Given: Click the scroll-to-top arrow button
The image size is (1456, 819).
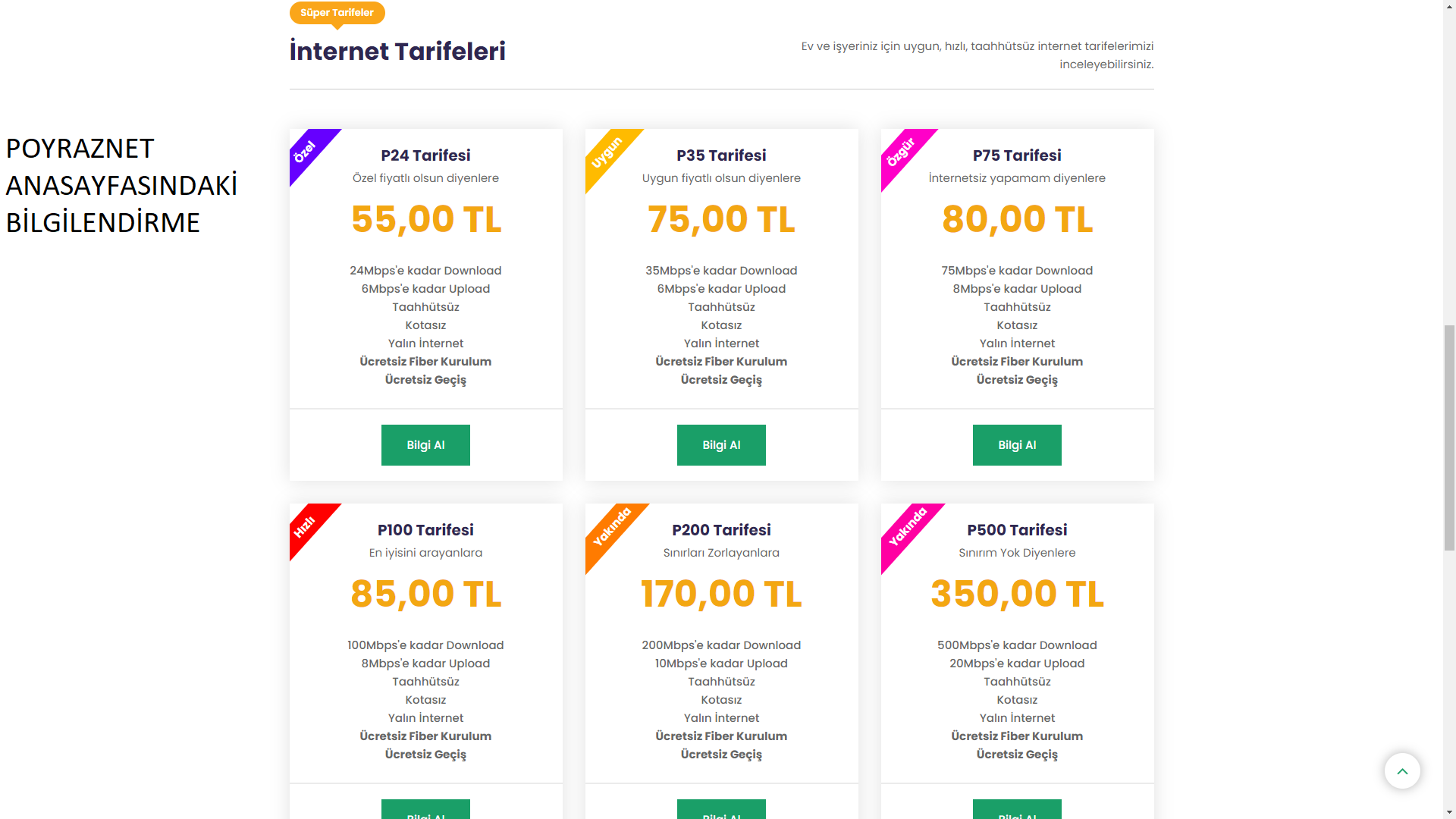Looking at the screenshot, I should tap(1402, 770).
